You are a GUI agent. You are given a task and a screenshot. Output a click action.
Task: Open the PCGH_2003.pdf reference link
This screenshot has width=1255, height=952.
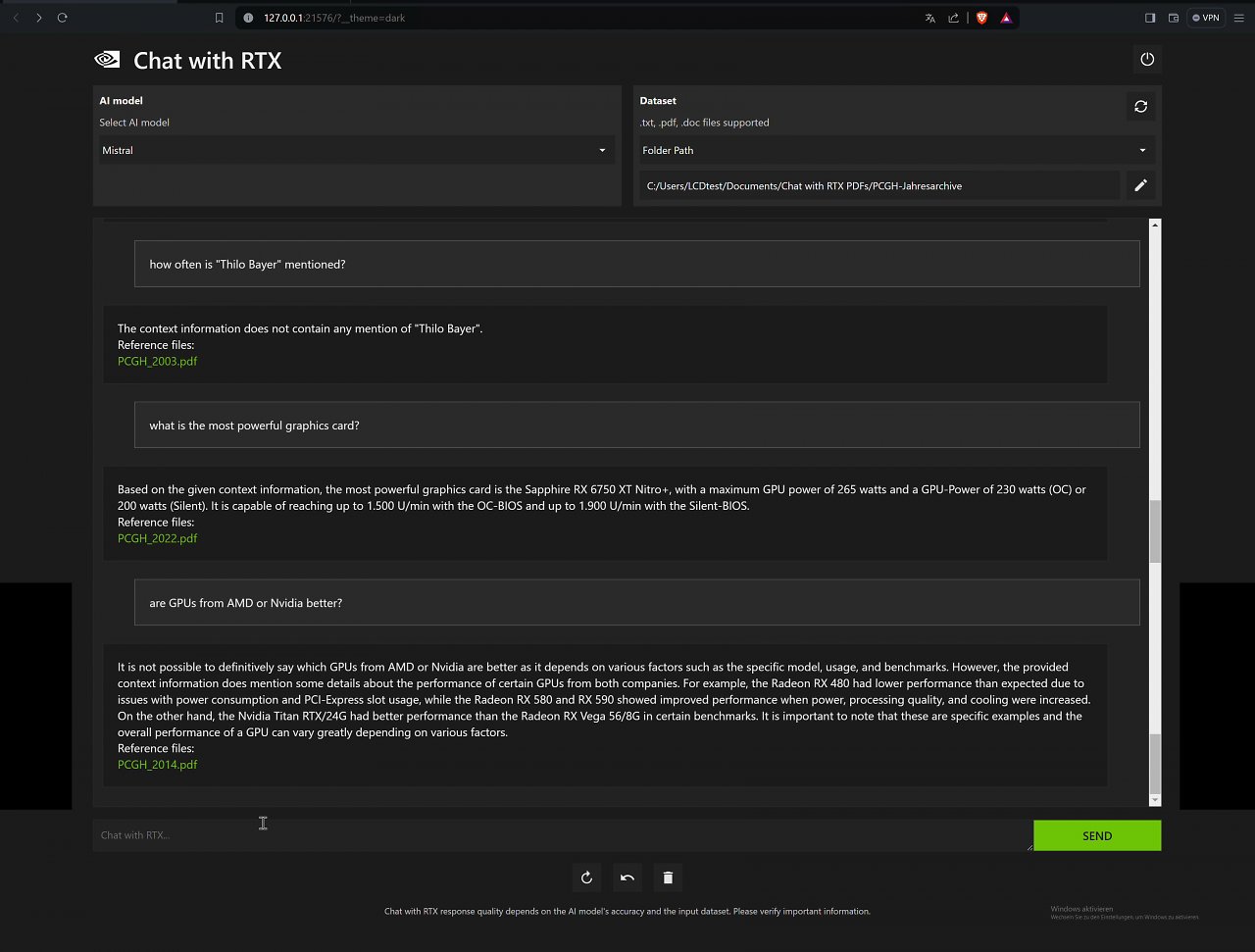[x=157, y=361]
